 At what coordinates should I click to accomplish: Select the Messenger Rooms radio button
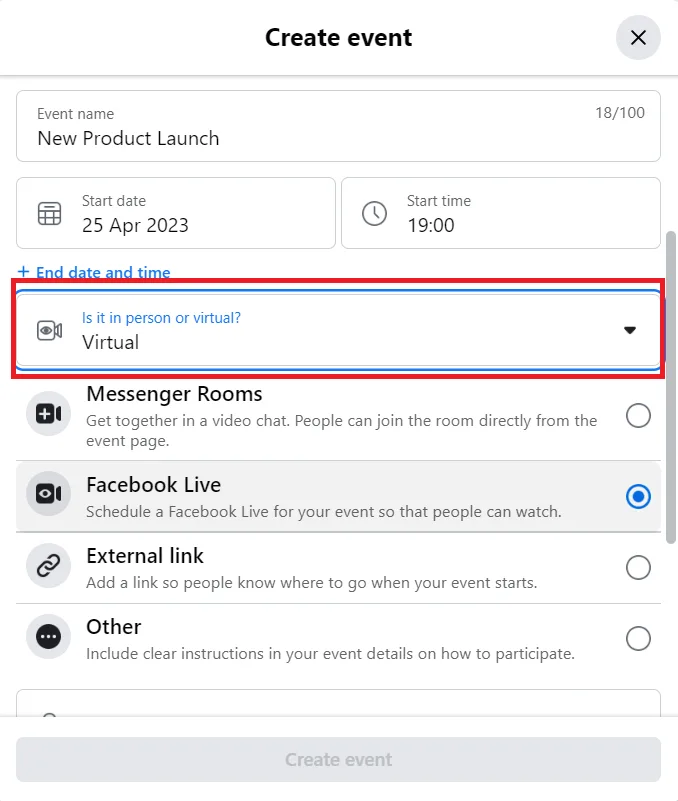point(638,415)
